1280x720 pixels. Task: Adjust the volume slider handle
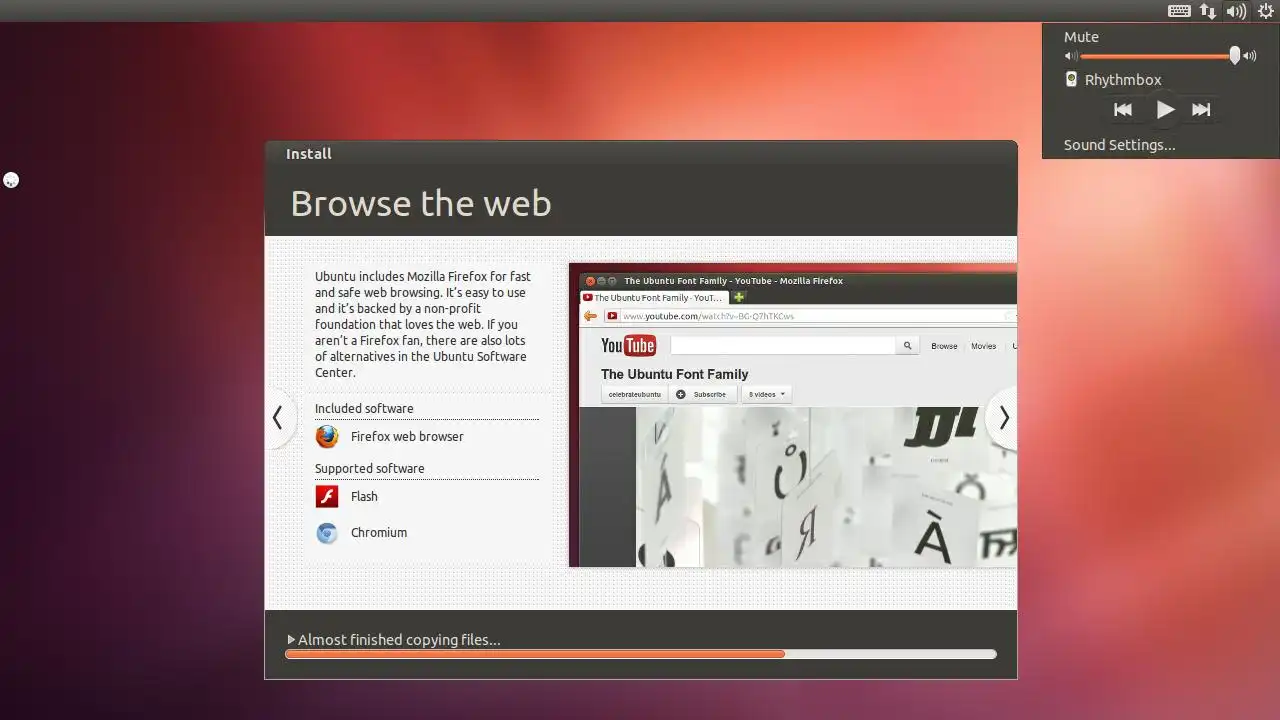[x=1235, y=56]
